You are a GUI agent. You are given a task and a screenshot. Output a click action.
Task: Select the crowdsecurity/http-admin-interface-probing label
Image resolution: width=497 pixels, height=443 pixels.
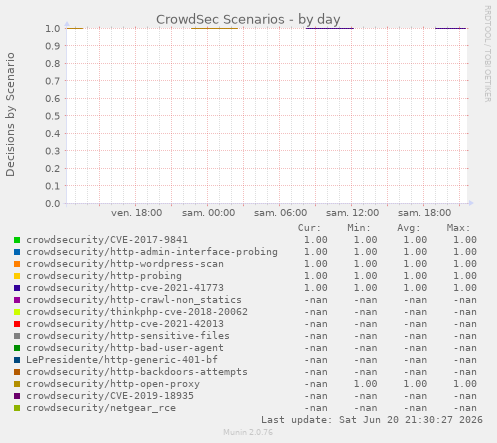[x=152, y=252]
